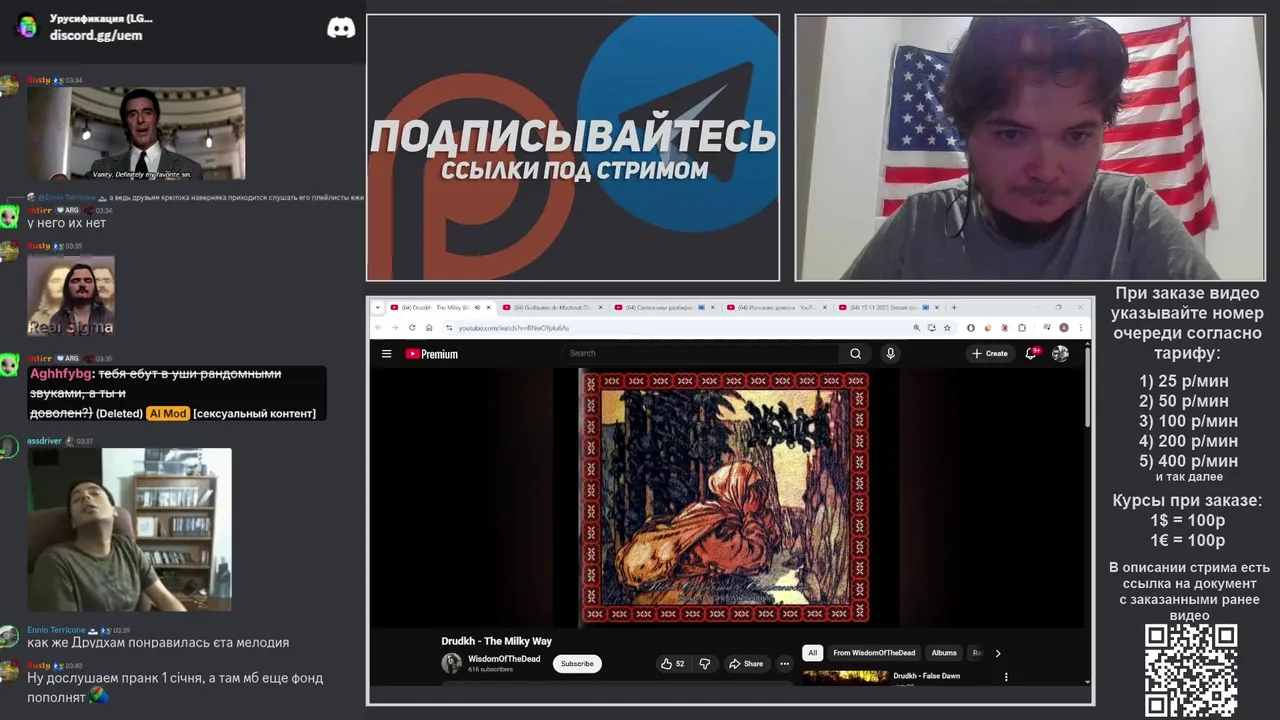Close the Guillaume de Machaut tab
This screenshot has height=720, width=1280.
coord(603,307)
